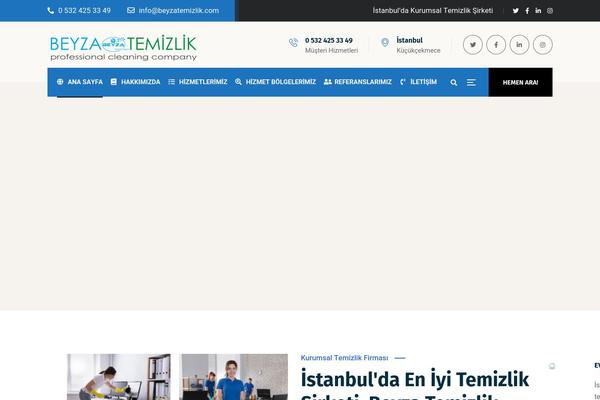
Task: Open the HİZMET BÖLGELERİMİZ menu item
Action: pyautogui.click(x=276, y=82)
